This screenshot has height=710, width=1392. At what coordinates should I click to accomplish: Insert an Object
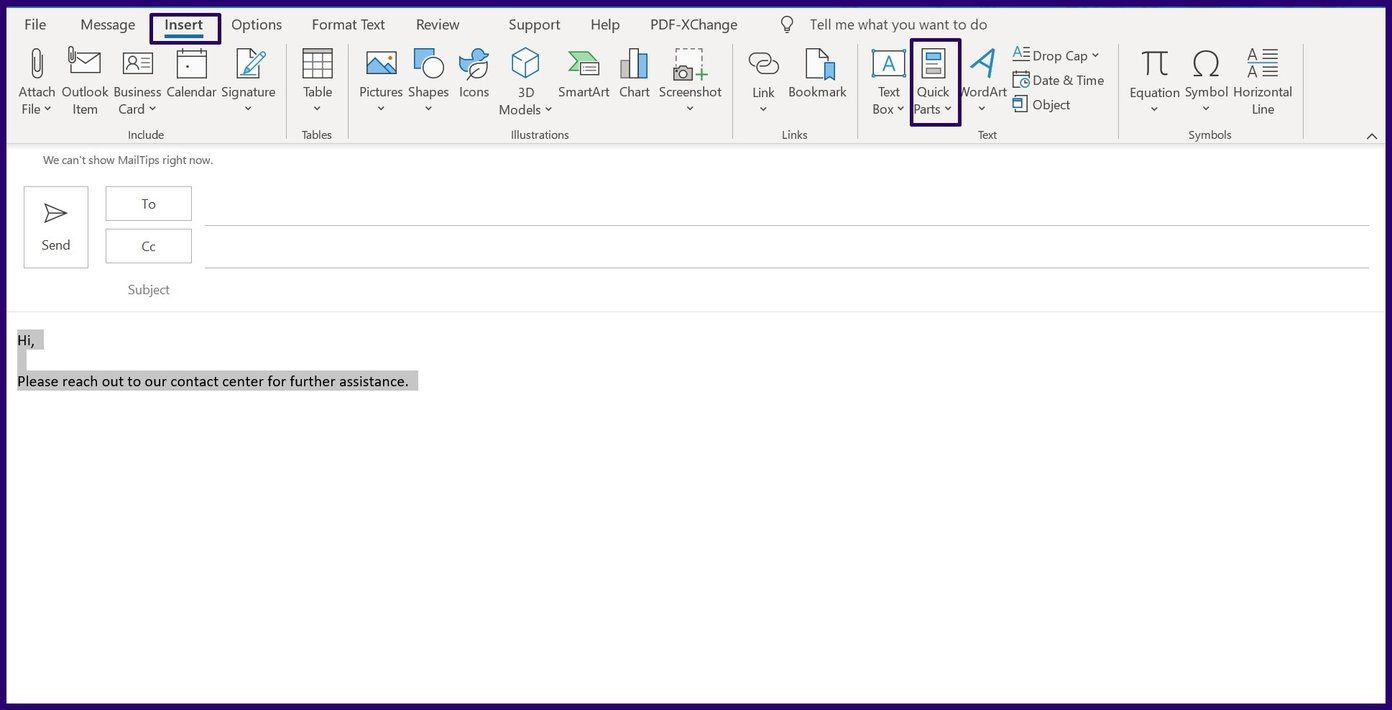pyautogui.click(x=1041, y=104)
